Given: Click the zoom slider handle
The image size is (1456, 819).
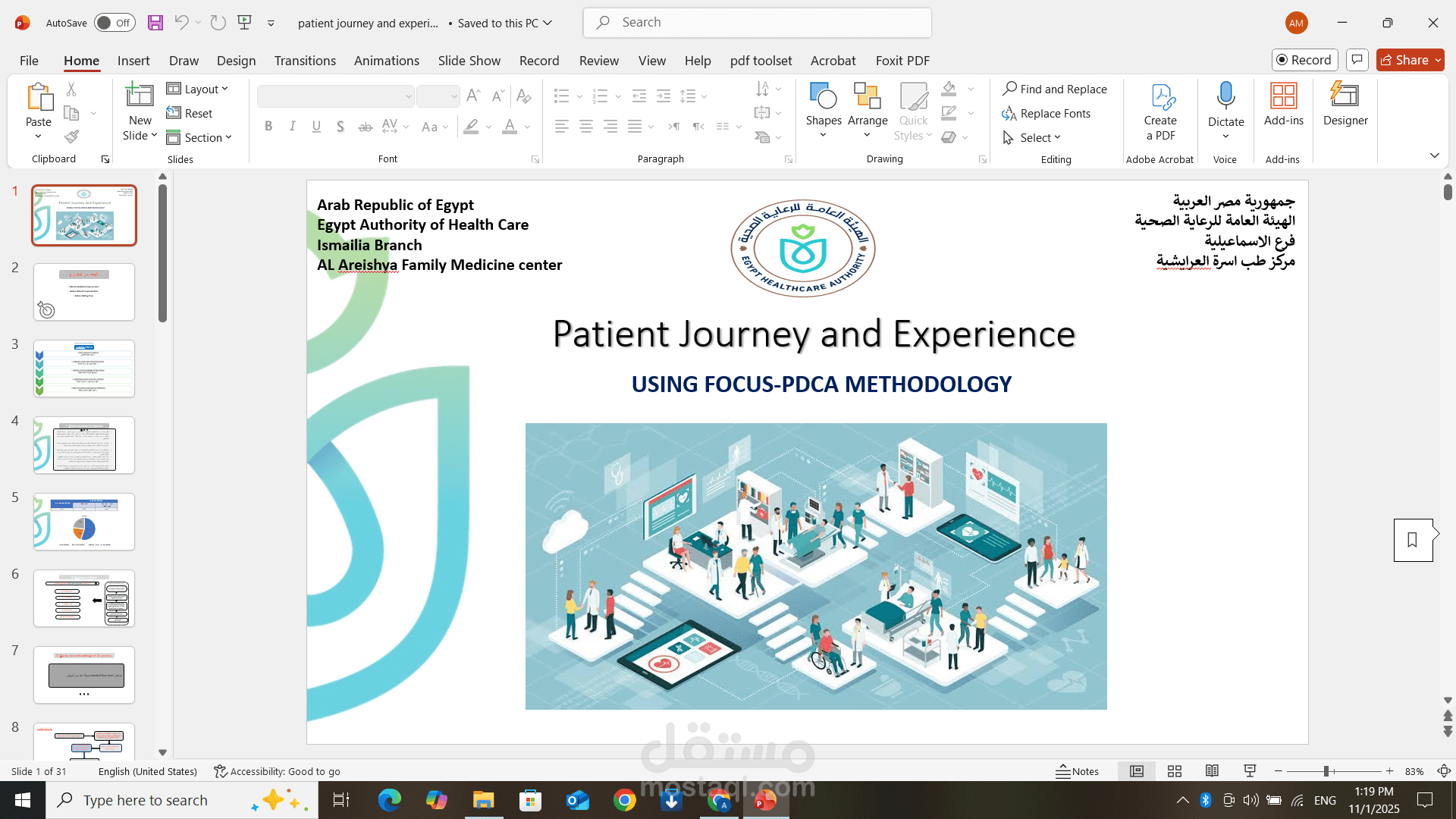Looking at the screenshot, I should (1326, 771).
